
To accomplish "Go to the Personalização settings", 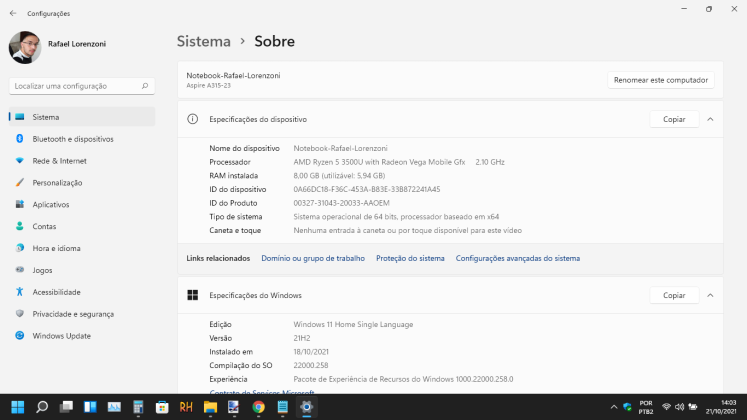I will pyautogui.click(x=82, y=183).
